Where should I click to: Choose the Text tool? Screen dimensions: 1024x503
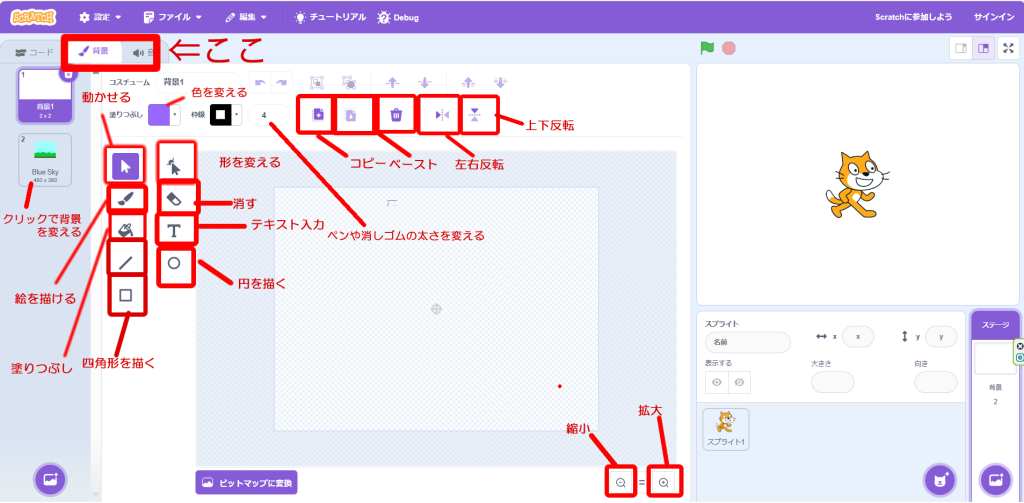(175, 231)
